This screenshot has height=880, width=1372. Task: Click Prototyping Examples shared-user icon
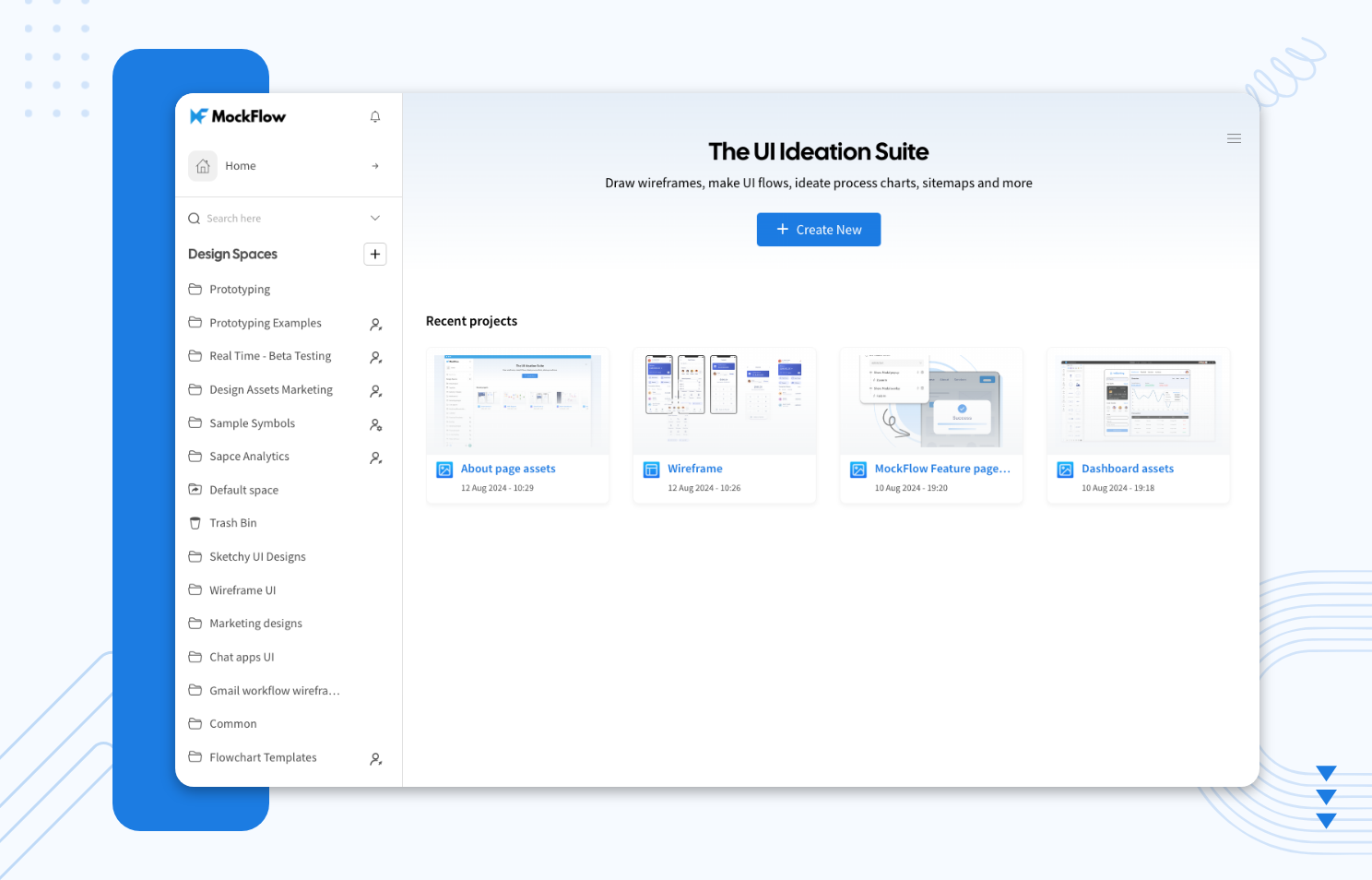(376, 325)
